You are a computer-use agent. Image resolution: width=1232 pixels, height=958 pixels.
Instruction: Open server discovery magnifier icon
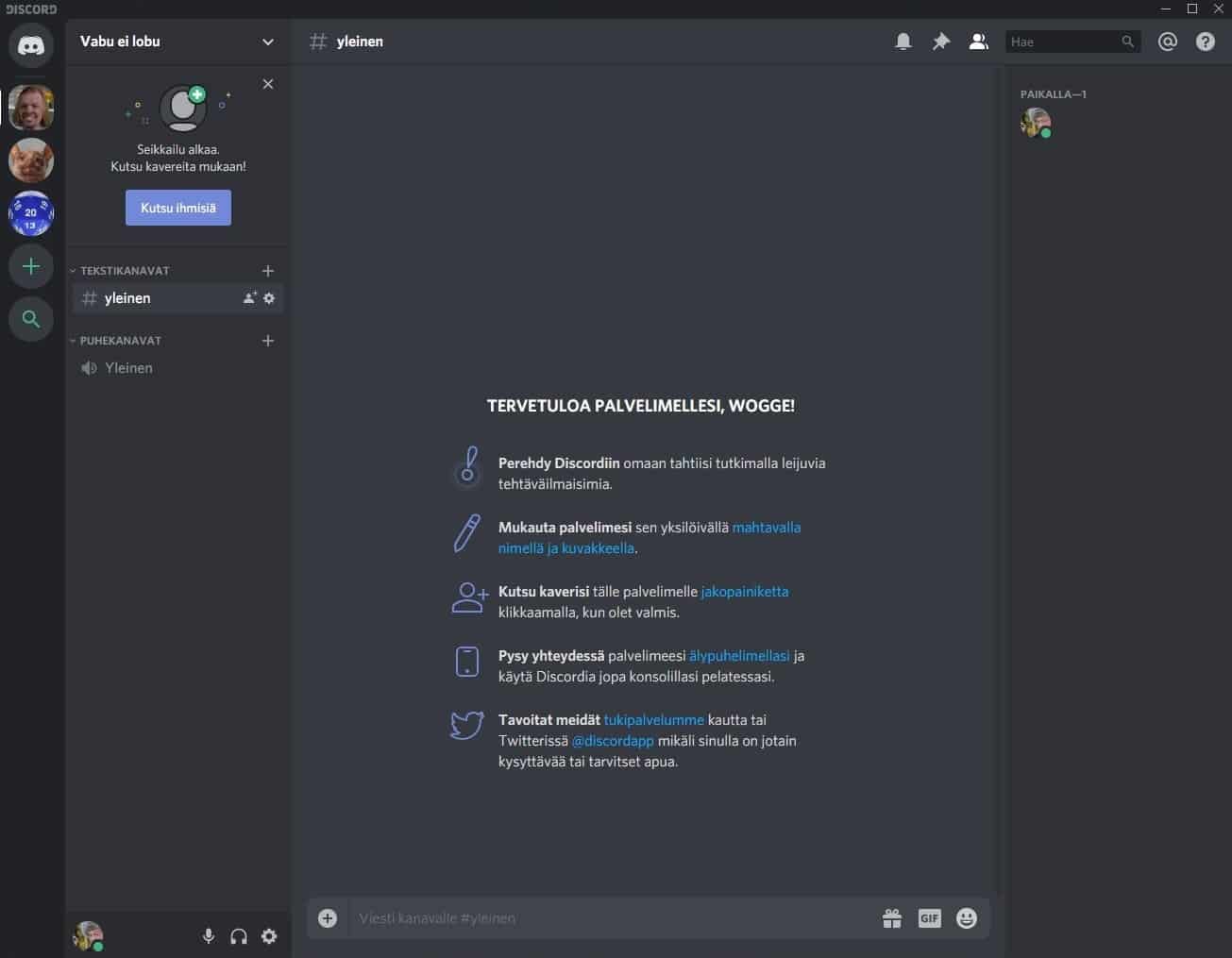(31, 319)
